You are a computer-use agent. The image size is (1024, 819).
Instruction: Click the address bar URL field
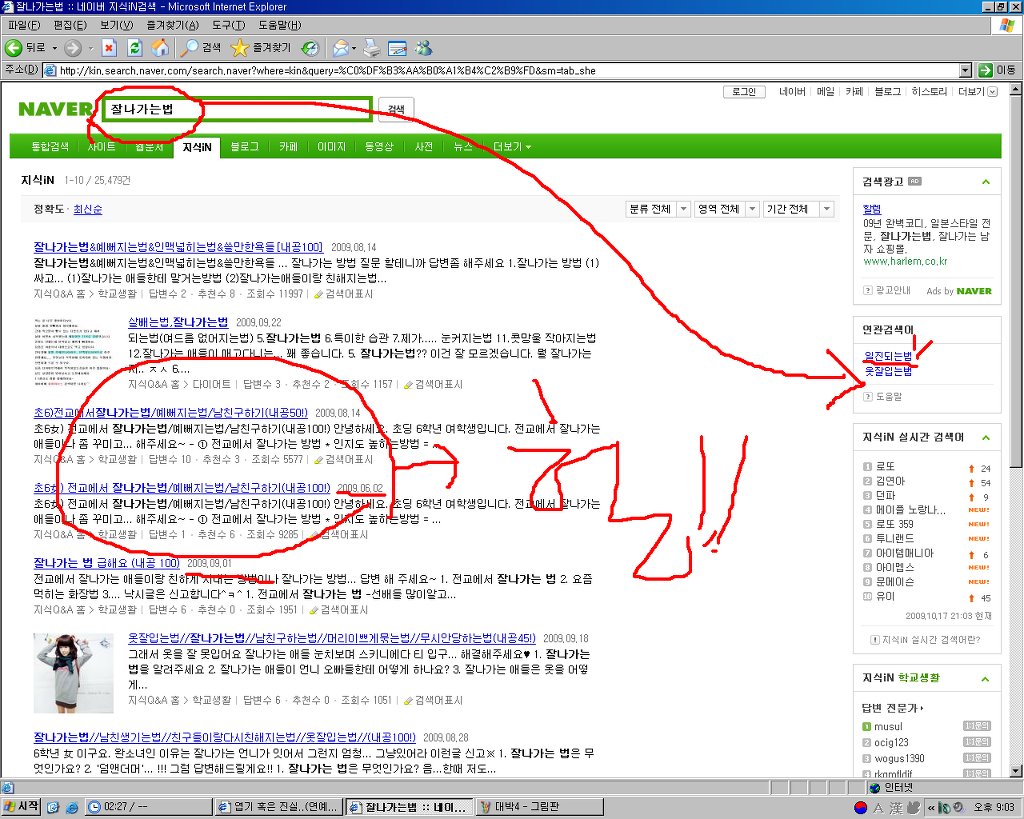(x=500, y=70)
